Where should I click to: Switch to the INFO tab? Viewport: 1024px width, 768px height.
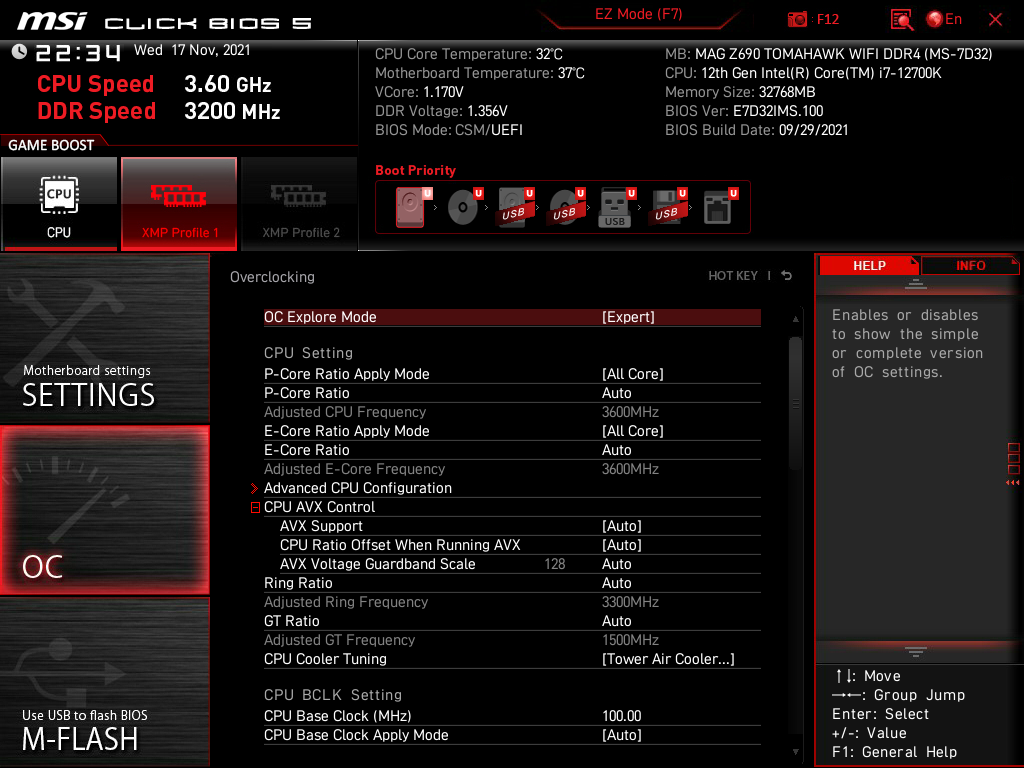970,265
